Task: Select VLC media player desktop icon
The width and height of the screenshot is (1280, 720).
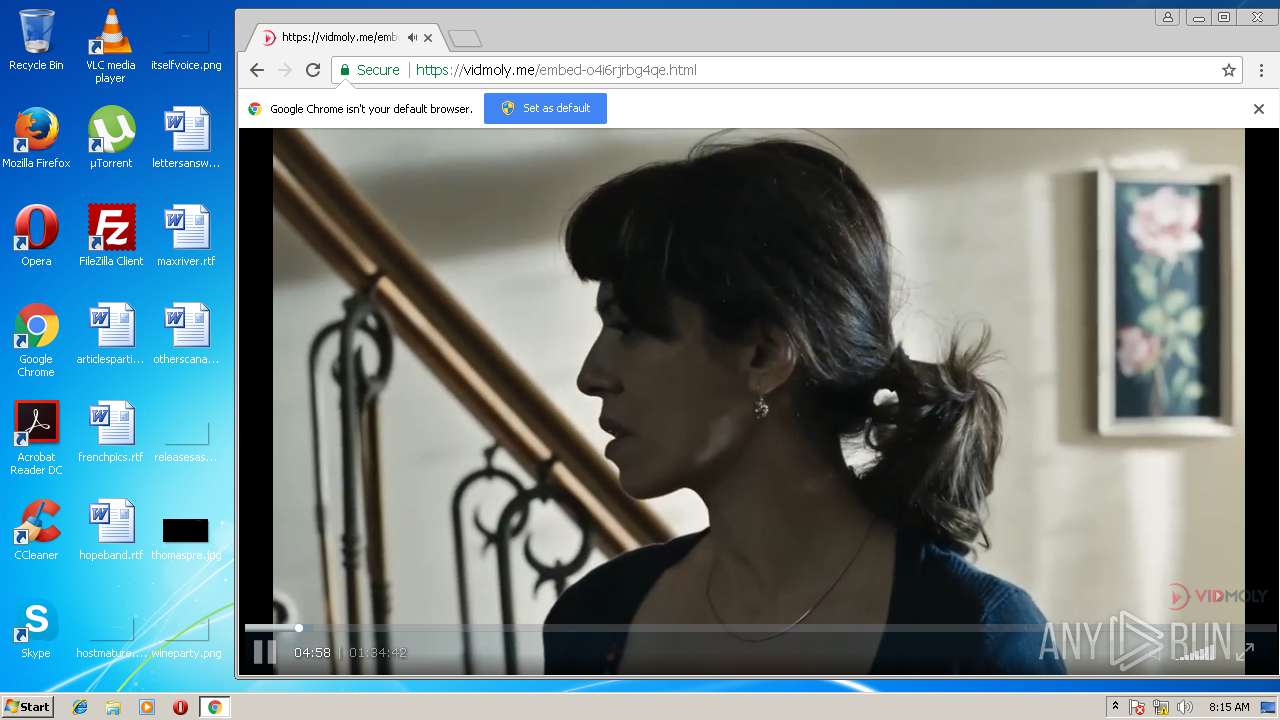Action: [110, 46]
